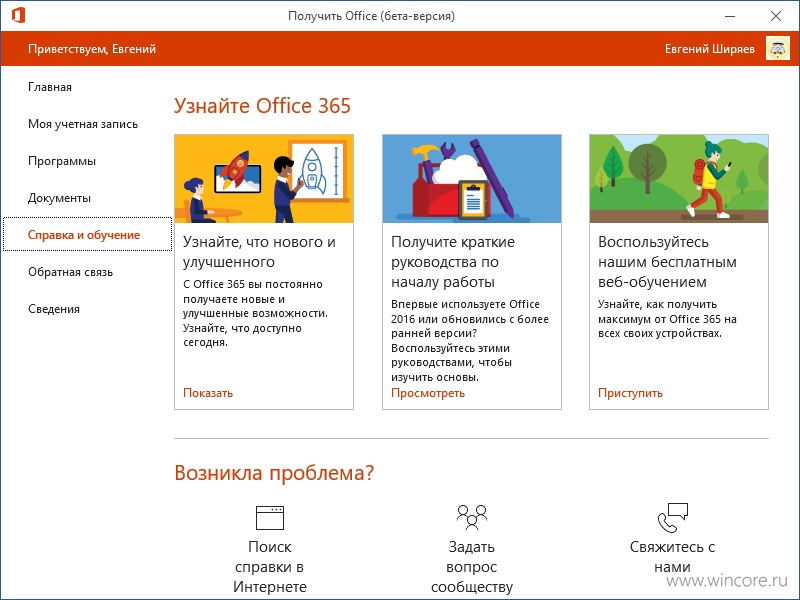
Task: Select Программы in the sidebar
Action: [62, 161]
